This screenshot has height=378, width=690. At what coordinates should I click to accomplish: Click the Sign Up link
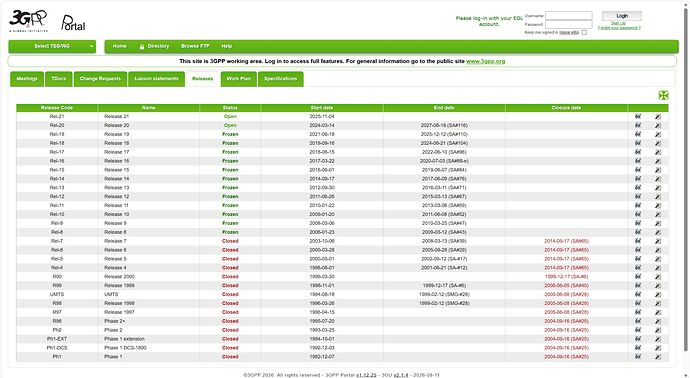coord(618,23)
